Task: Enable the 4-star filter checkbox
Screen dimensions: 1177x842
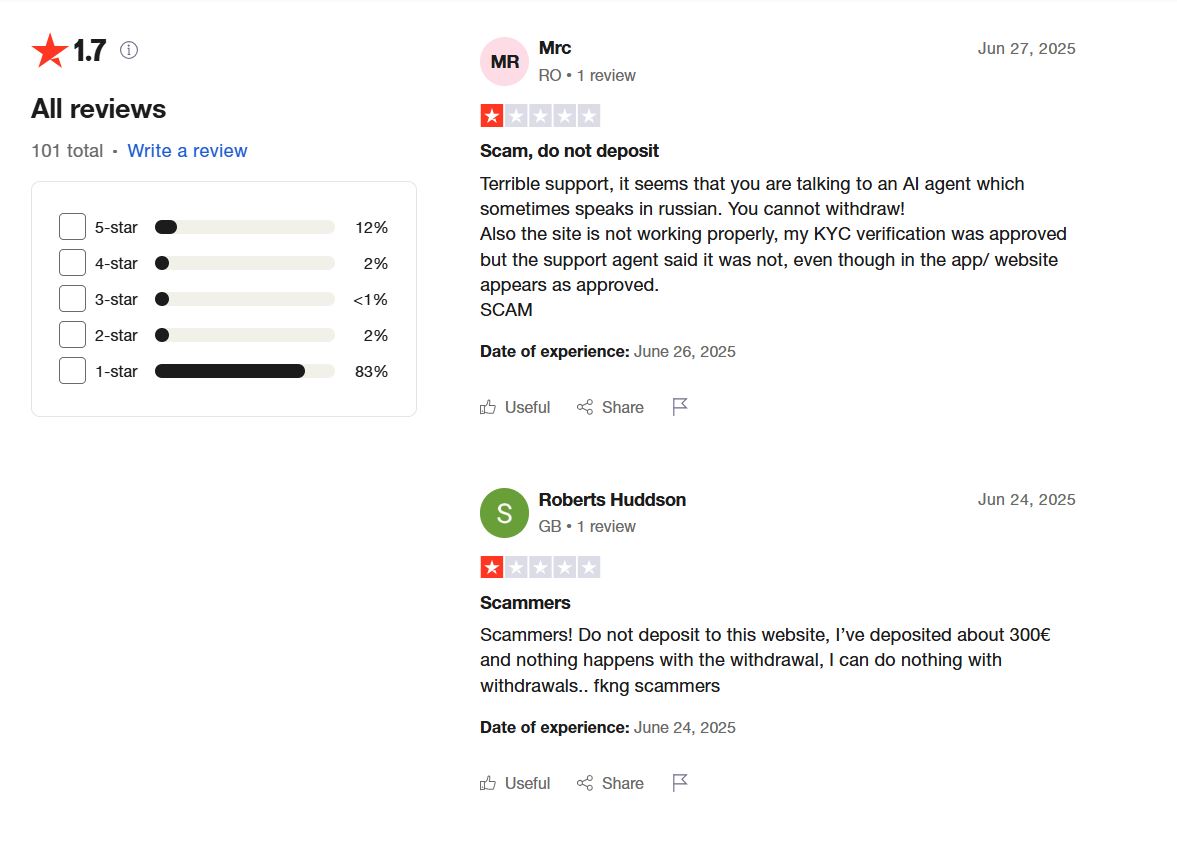Action: pos(72,263)
